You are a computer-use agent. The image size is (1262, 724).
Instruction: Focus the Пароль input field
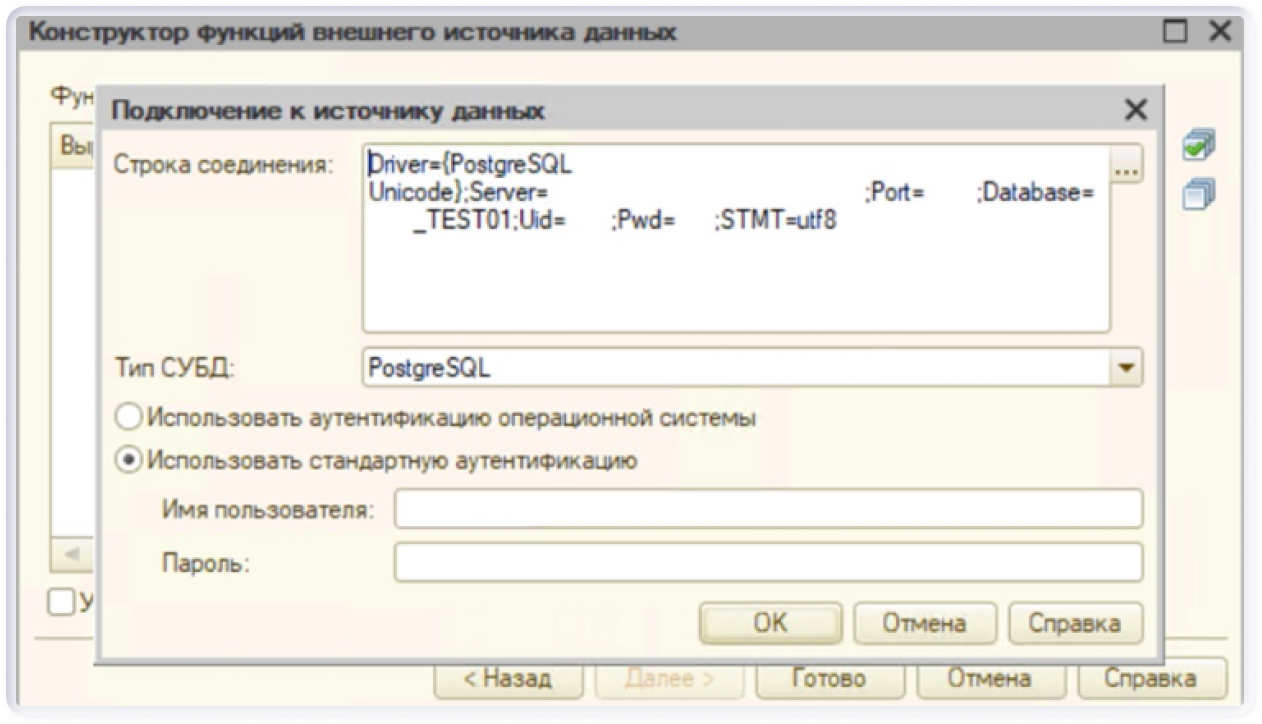pos(767,562)
